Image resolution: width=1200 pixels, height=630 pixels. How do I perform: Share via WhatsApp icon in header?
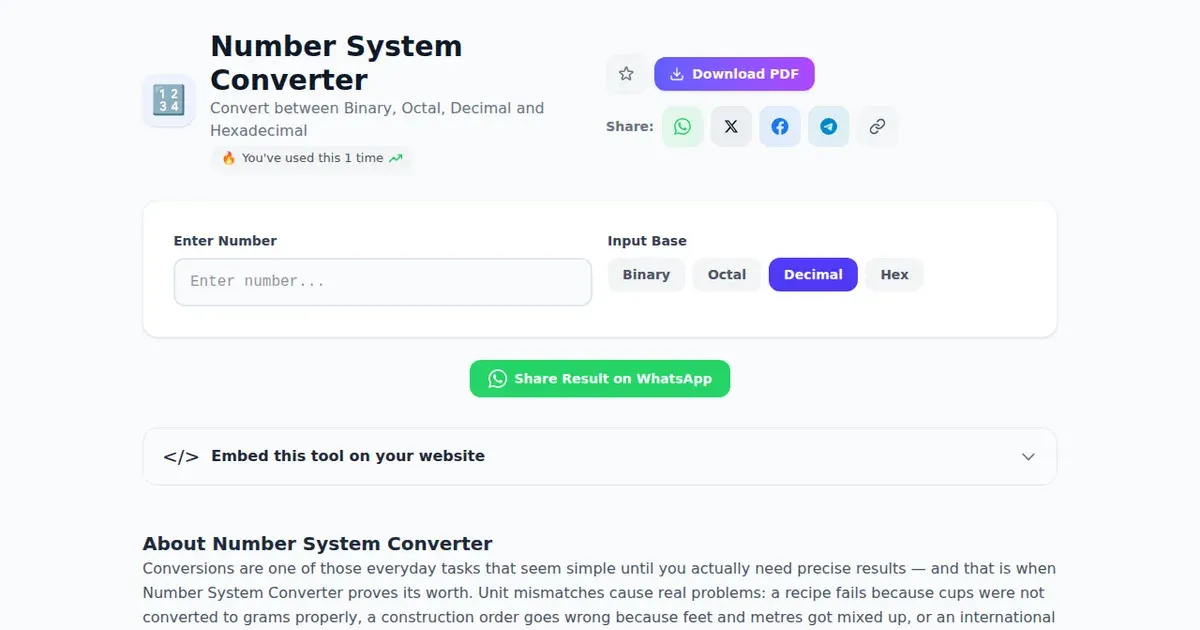(682, 127)
